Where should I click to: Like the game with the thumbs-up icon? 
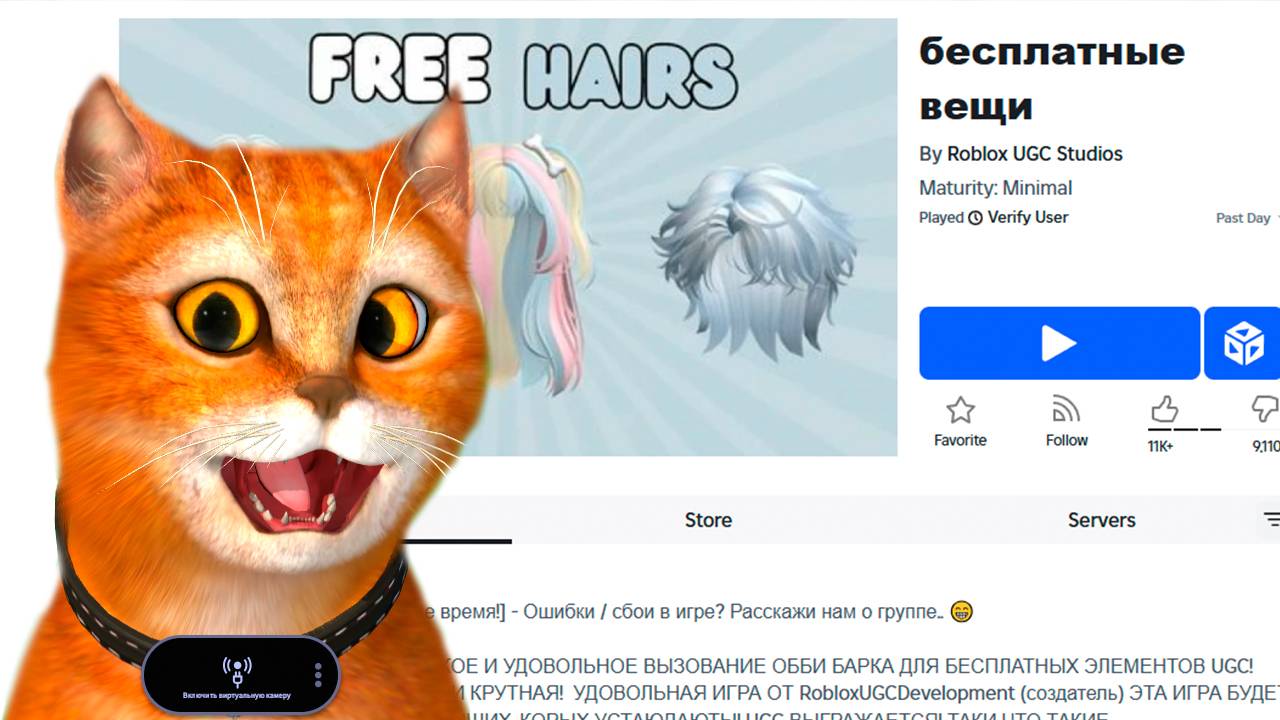[x=1164, y=409]
